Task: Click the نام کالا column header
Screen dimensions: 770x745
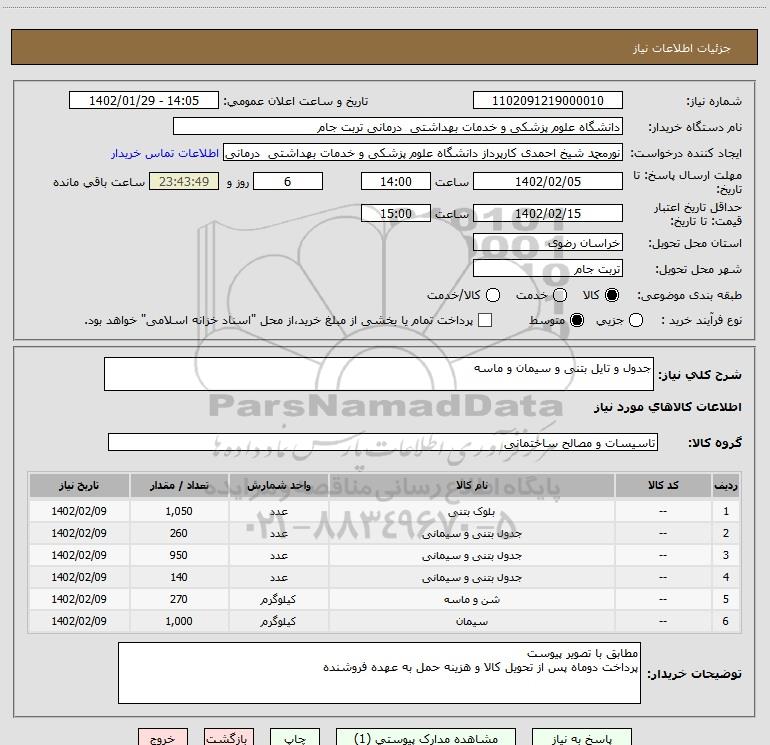Action: (471, 485)
